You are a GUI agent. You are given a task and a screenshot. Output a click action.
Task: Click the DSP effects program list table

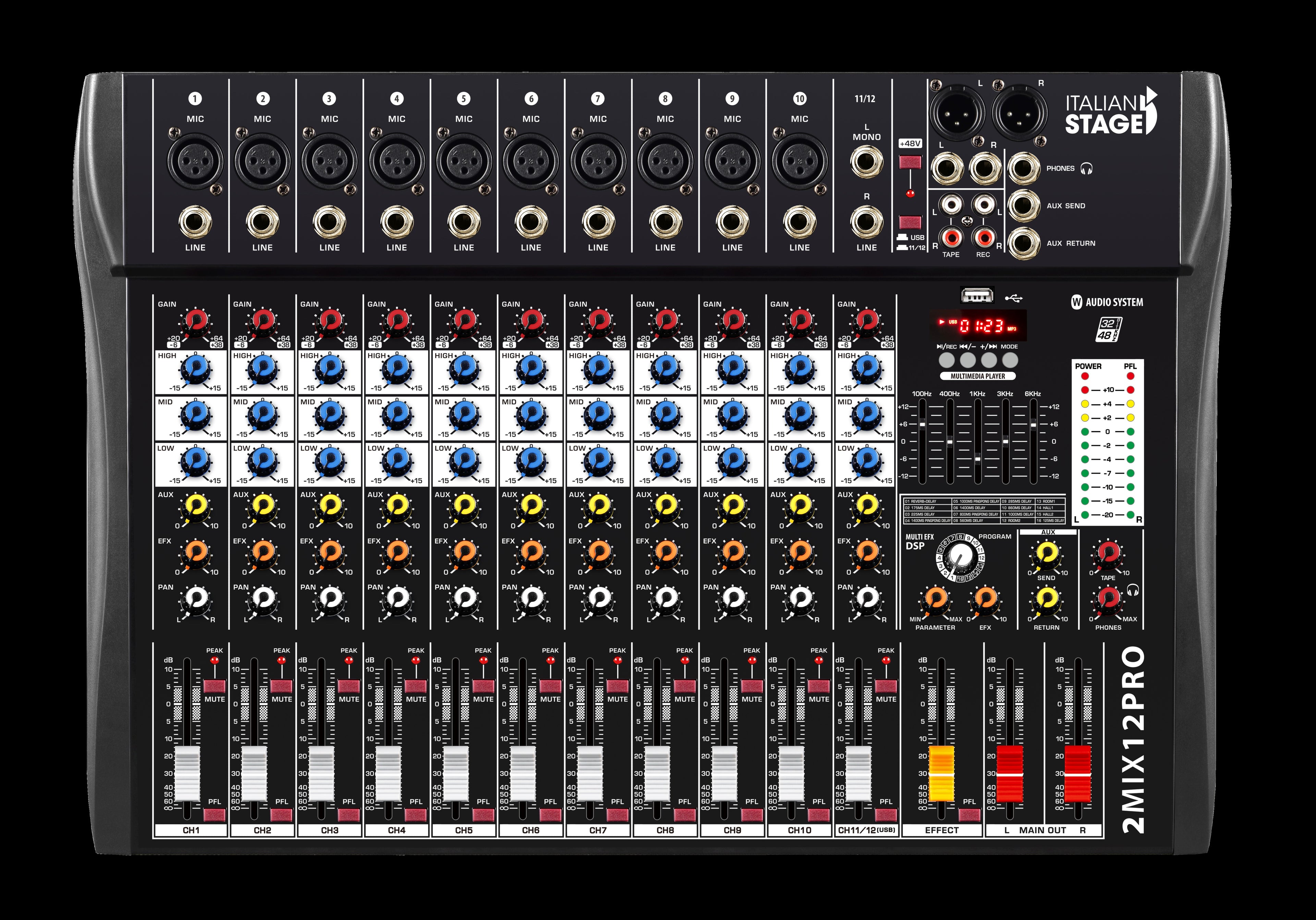pos(984,511)
